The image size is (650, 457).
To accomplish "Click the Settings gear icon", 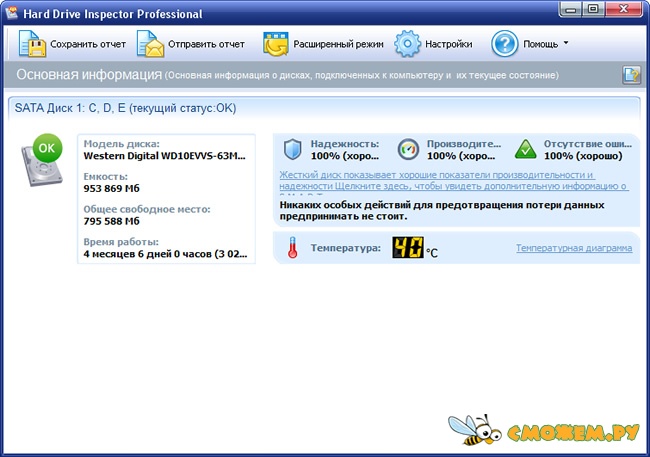I will pos(407,44).
